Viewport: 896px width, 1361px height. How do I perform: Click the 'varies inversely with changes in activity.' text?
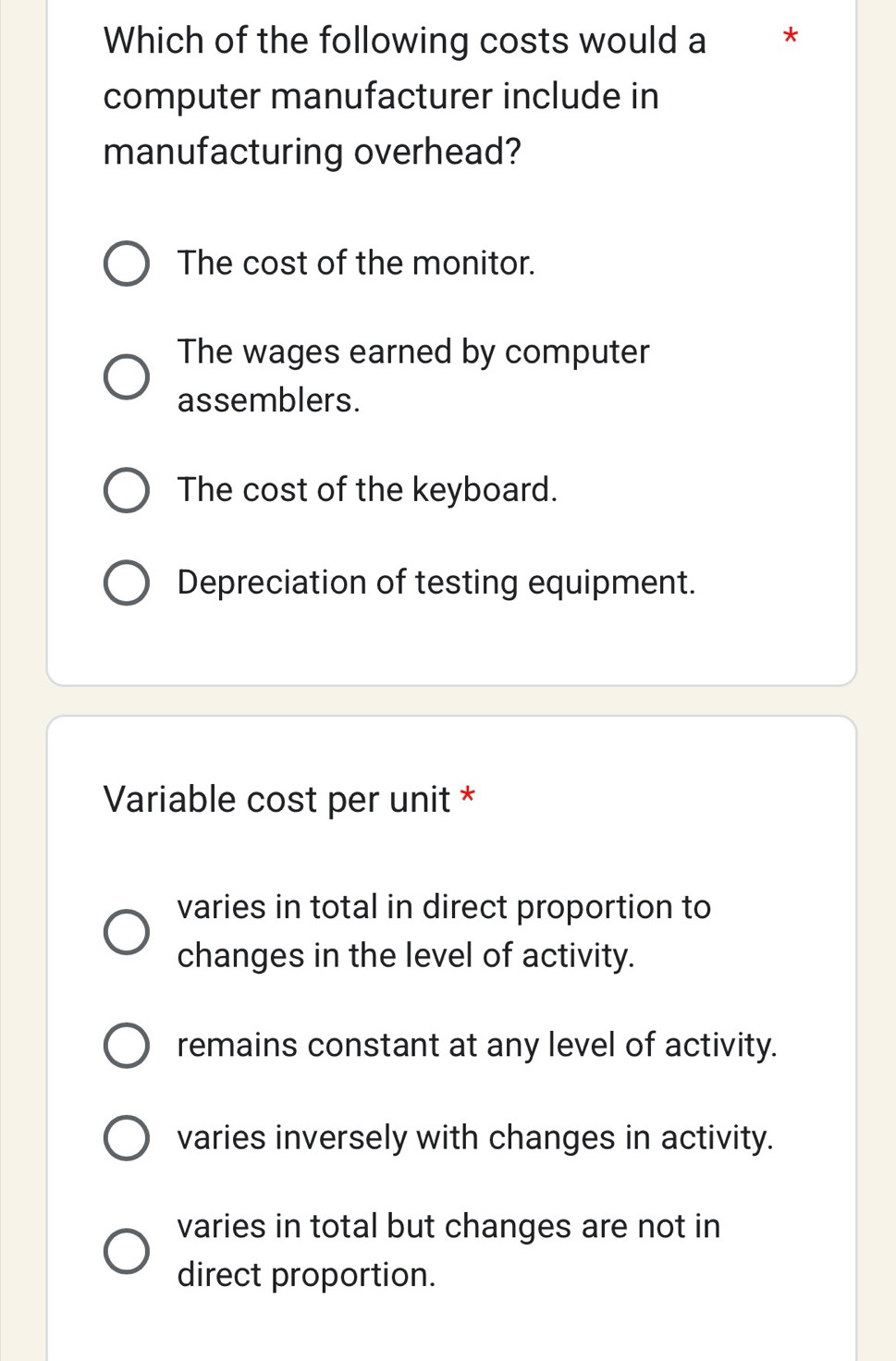pos(475,1137)
